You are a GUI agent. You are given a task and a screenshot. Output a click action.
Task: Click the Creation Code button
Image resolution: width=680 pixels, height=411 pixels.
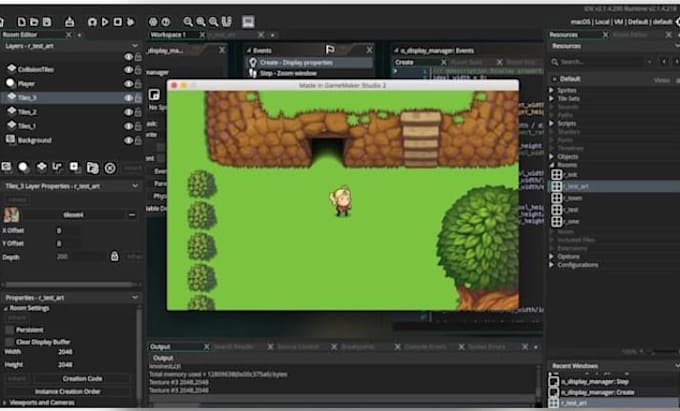tap(82, 378)
